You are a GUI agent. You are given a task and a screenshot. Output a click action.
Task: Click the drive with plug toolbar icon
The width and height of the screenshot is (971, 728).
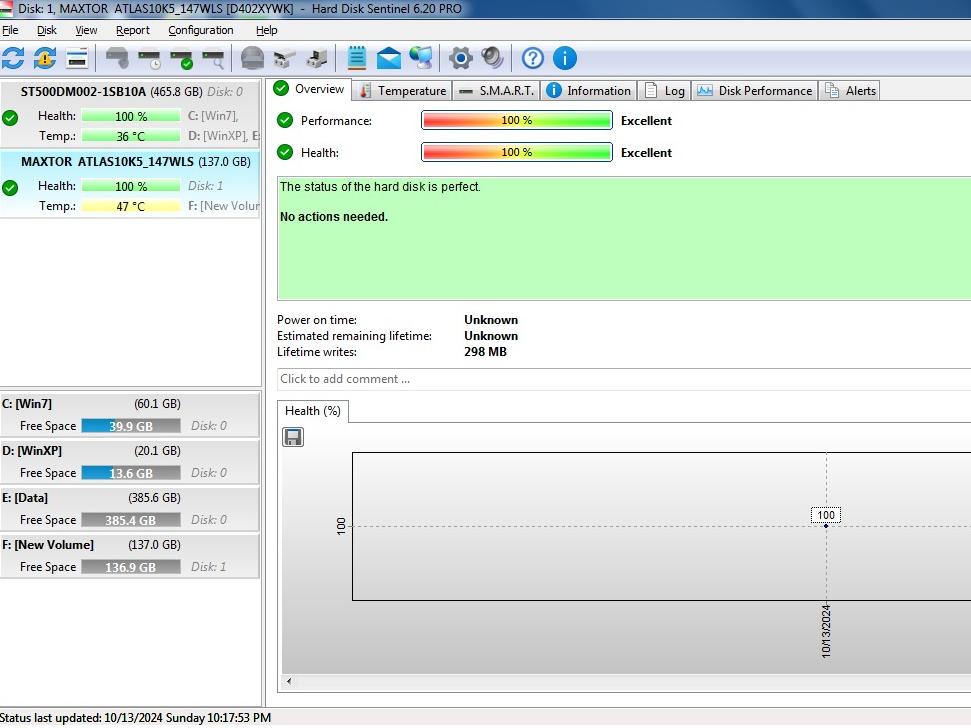316,58
